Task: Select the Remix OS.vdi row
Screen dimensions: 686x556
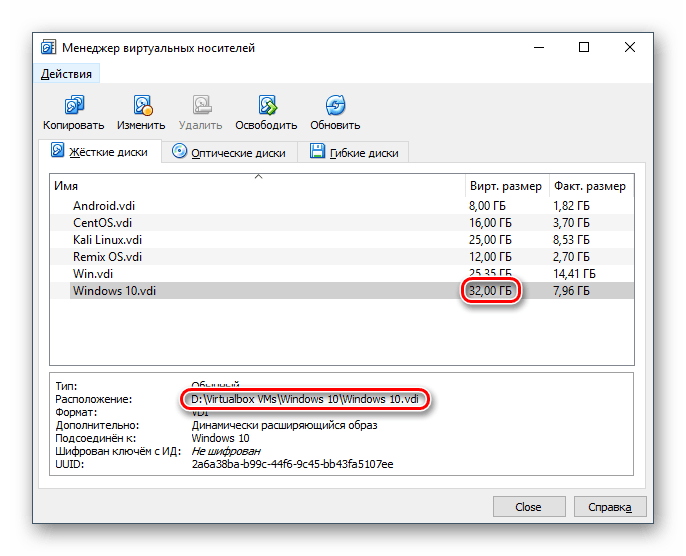Action: [x=342, y=257]
